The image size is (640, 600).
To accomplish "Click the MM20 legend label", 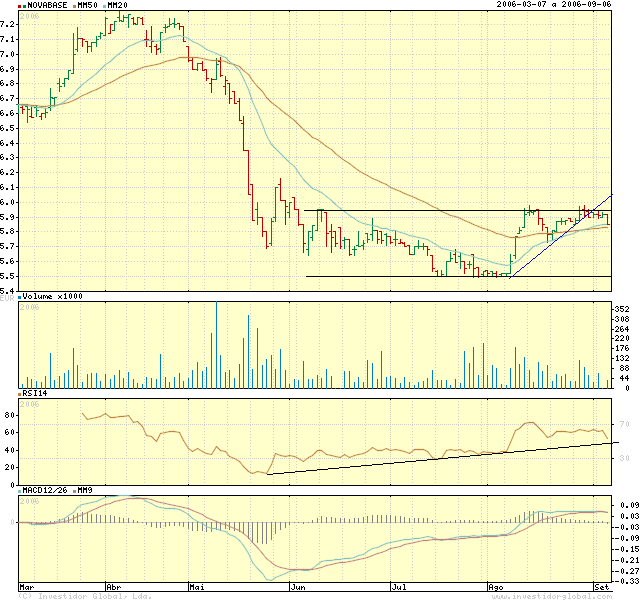I will click(118, 5).
